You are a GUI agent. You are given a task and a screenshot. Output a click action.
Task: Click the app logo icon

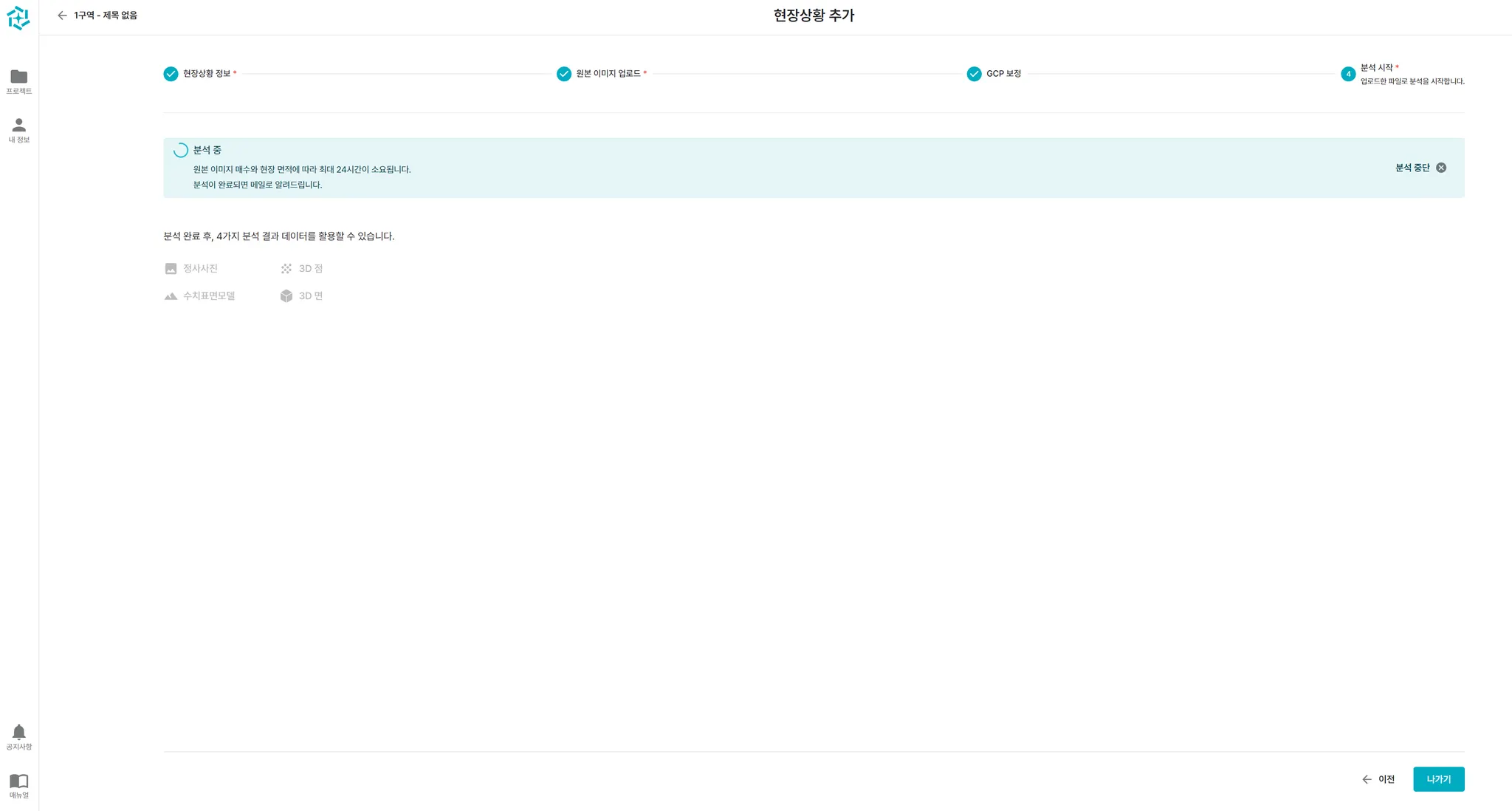pyautogui.click(x=18, y=18)
